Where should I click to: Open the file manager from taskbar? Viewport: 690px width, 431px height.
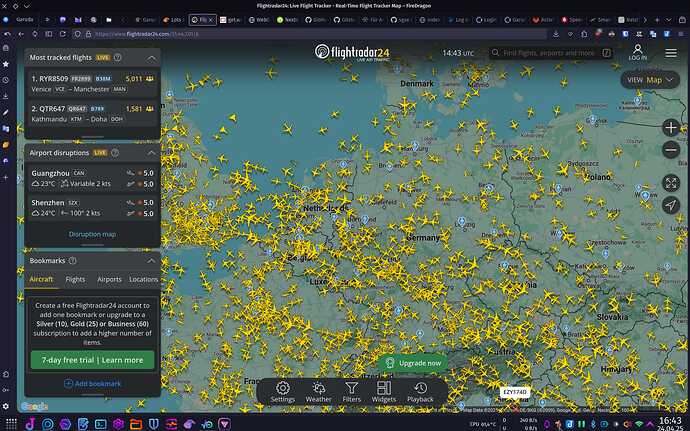[136, 424]
